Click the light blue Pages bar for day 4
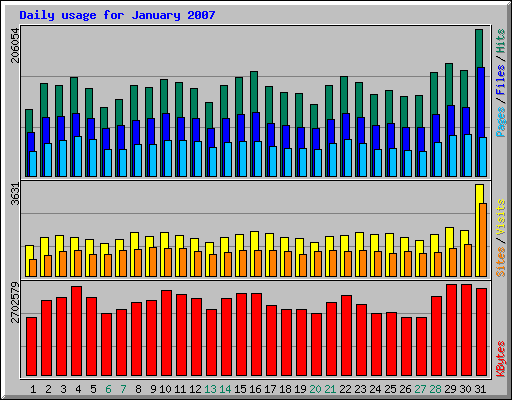 point(78,156)
